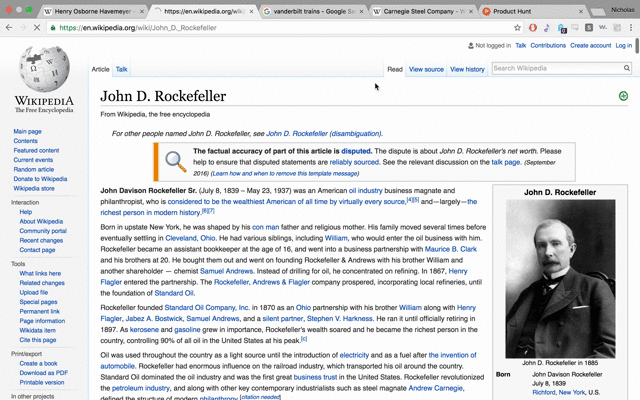
Task: Click the Printable version link
Action: click(x=42, y=382)
